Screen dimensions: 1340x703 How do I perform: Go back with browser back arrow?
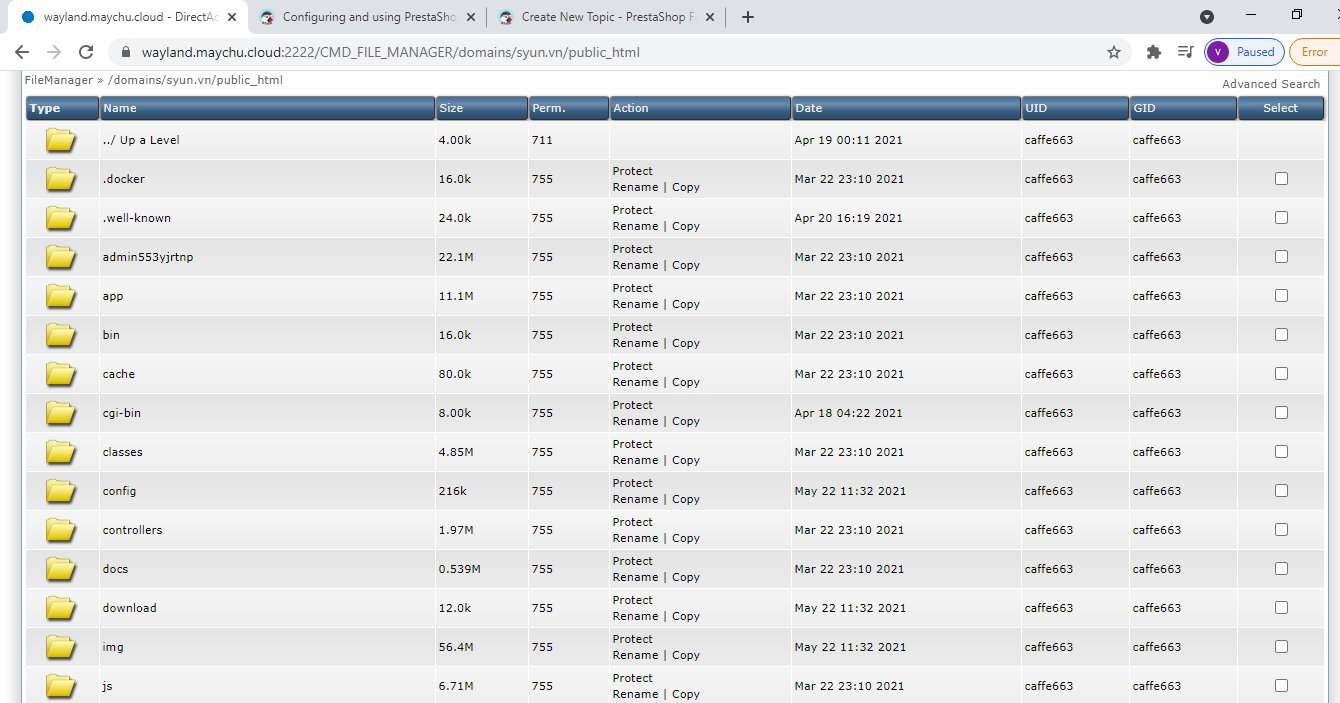pos(22,52)
